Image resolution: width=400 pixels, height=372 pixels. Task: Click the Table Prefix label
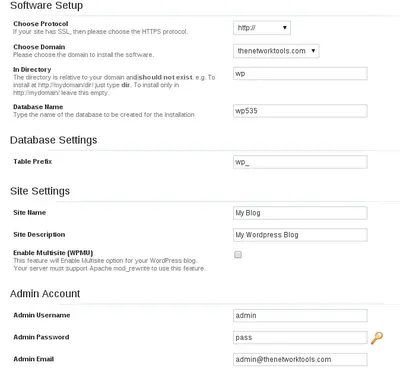coord(33,162)
